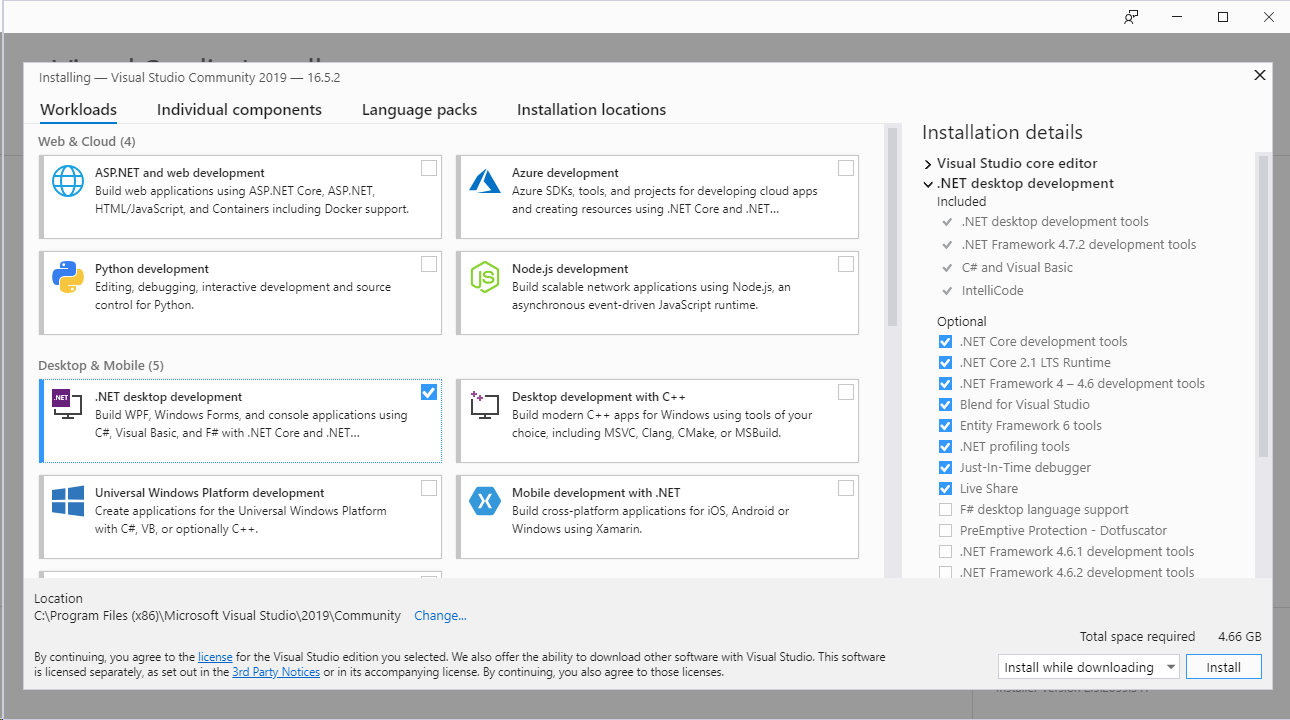1290x720 pixels.
Task: Collapse .NET desktop development details
Action: (929, 184)
